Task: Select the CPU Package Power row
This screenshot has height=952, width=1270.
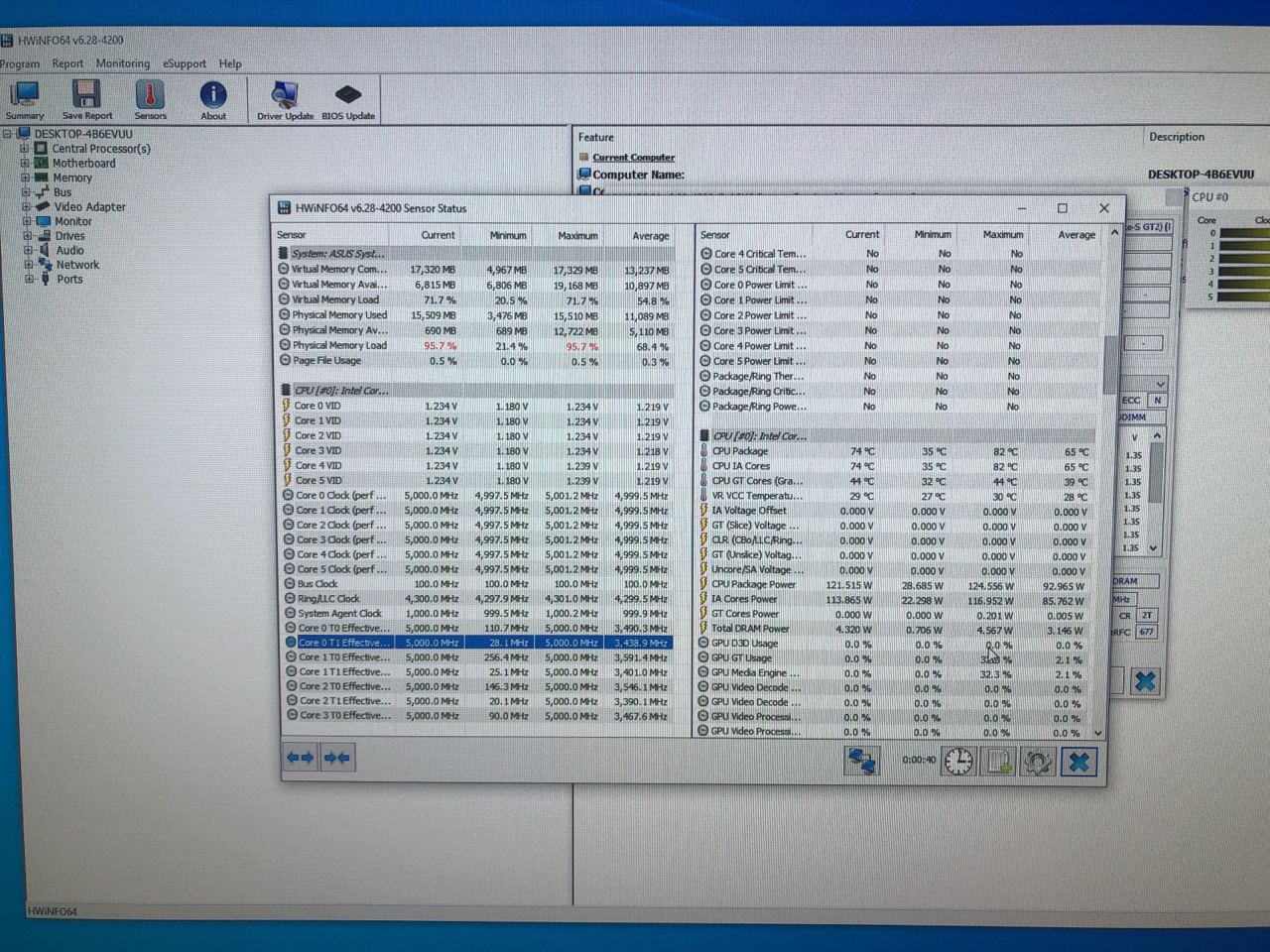Action: pos(896,584)
